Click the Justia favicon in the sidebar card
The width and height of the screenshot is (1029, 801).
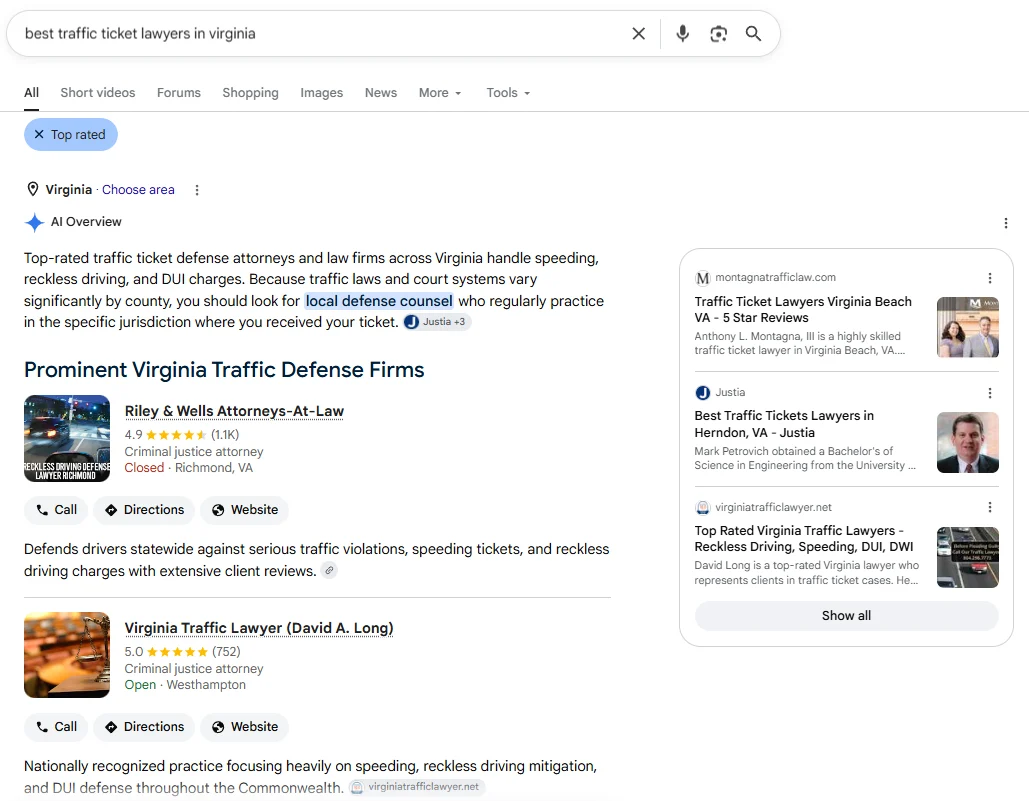pyautogui.click(x=702, y=393)
